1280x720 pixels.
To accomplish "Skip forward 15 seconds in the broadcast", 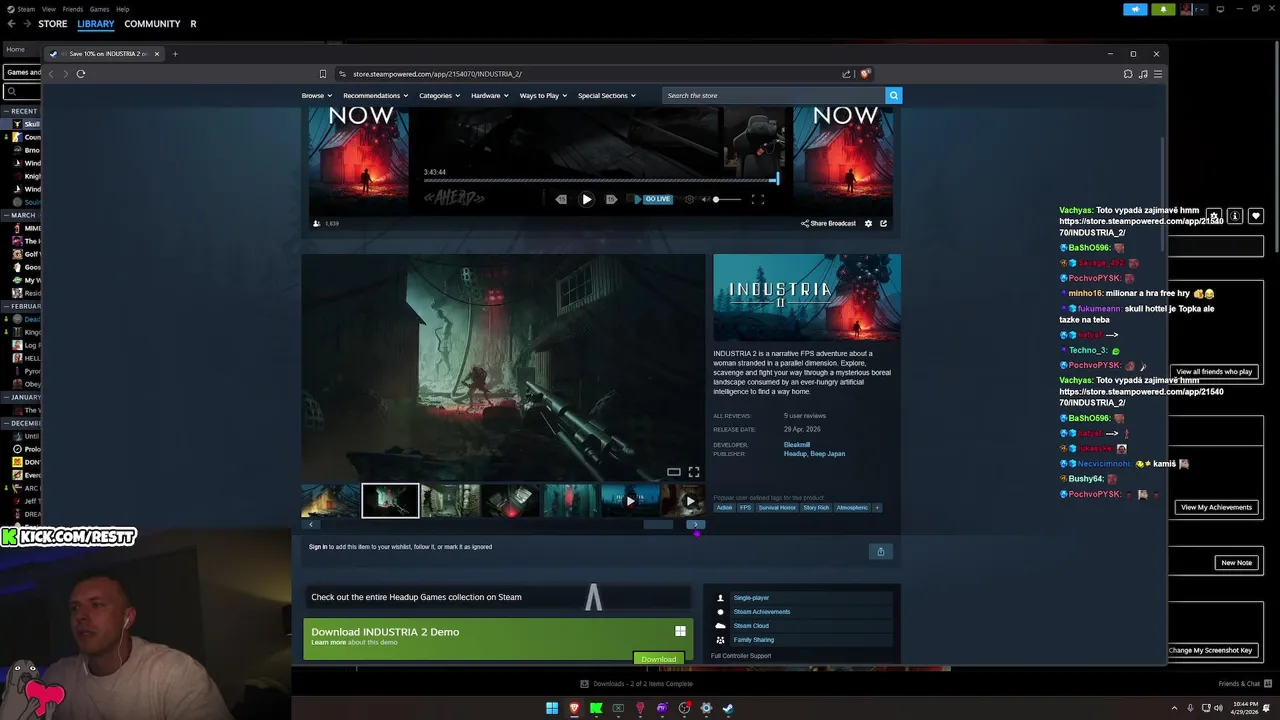I will coord(611,199).
